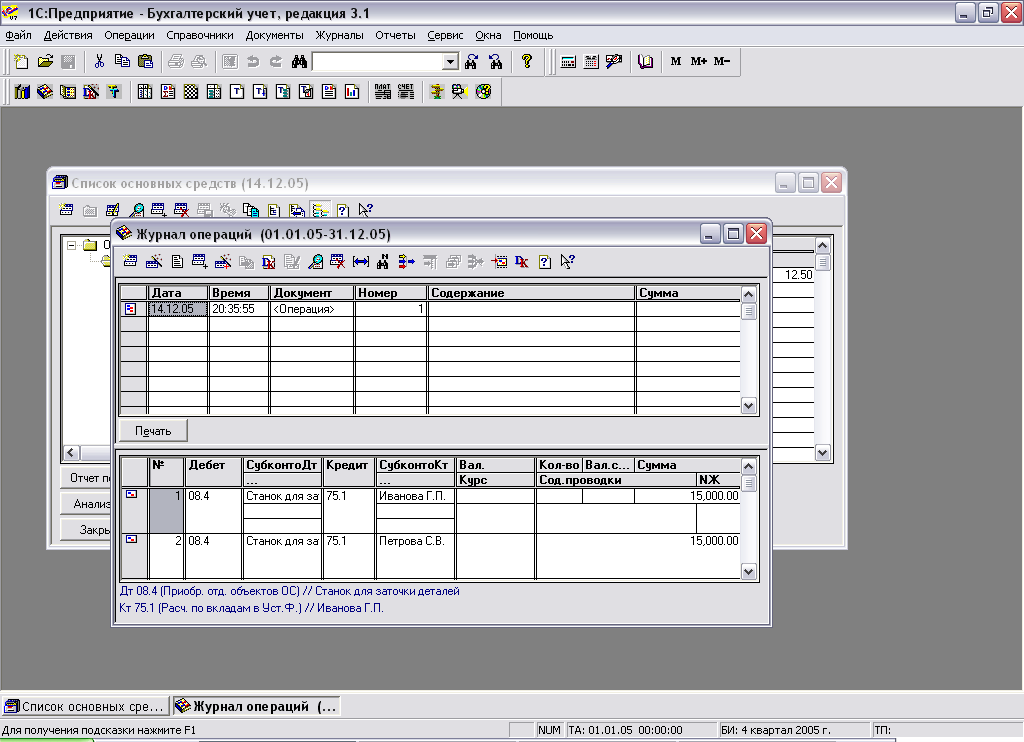1024x742 pixels.
Task: Open the Calendar icon next to calculator
Action: coord(591,61)
